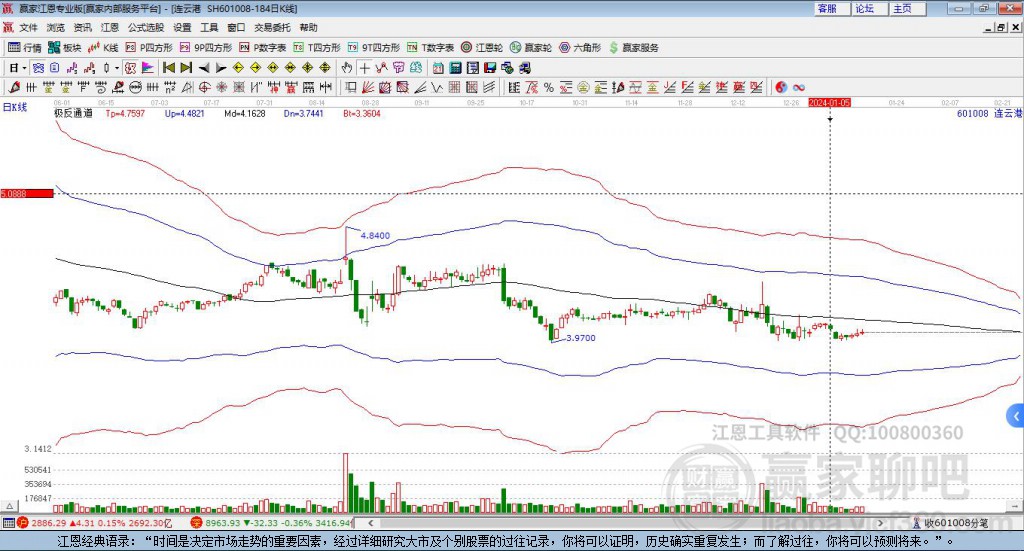Image resolution: width=1024 pixels, height=551 pixels.
Task: Open the P四方形 tool
Action: [149, 48]
